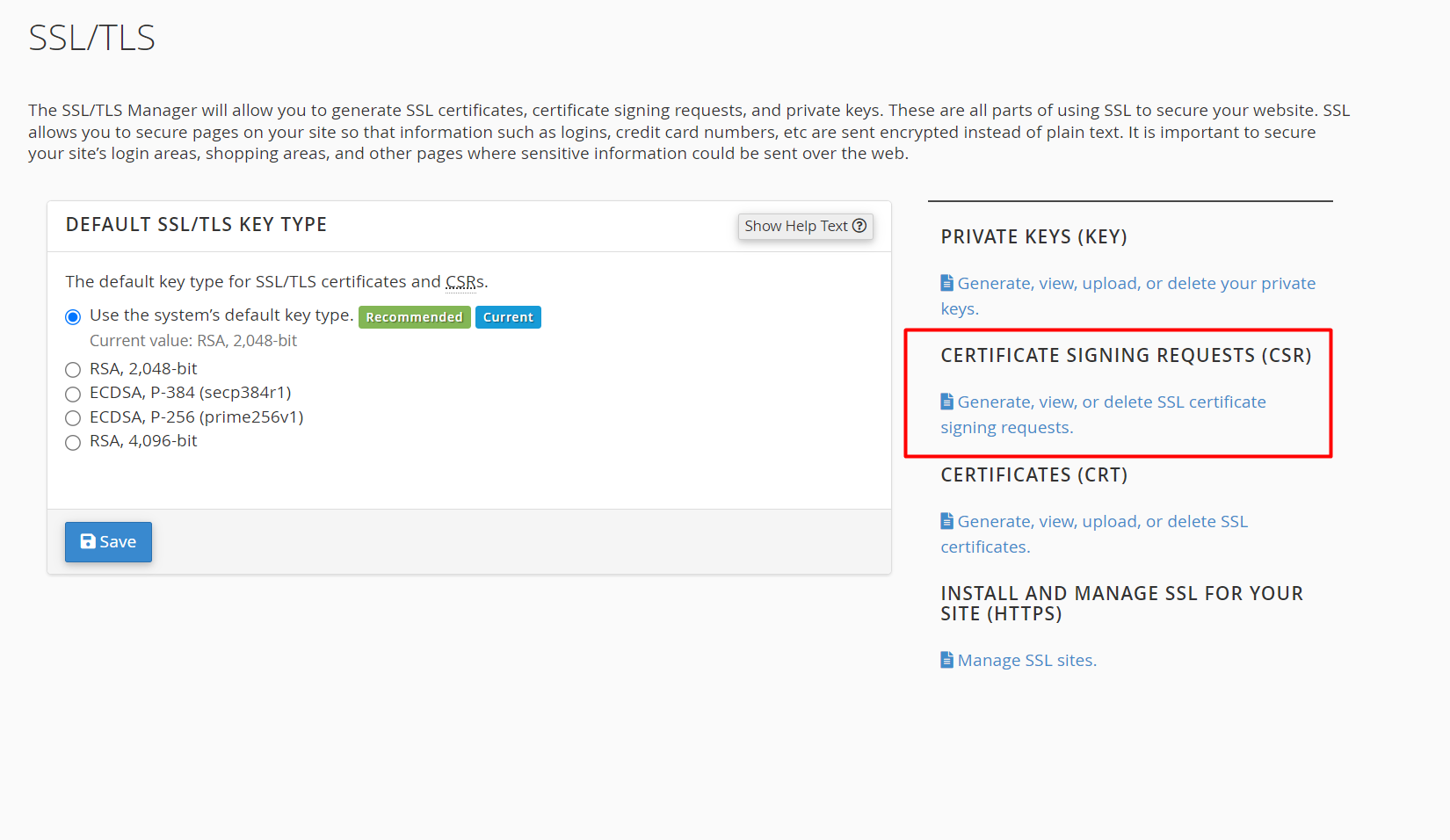1450x840 pixels.
Task: Save the default key type setting
Action: tap(108, 542)
